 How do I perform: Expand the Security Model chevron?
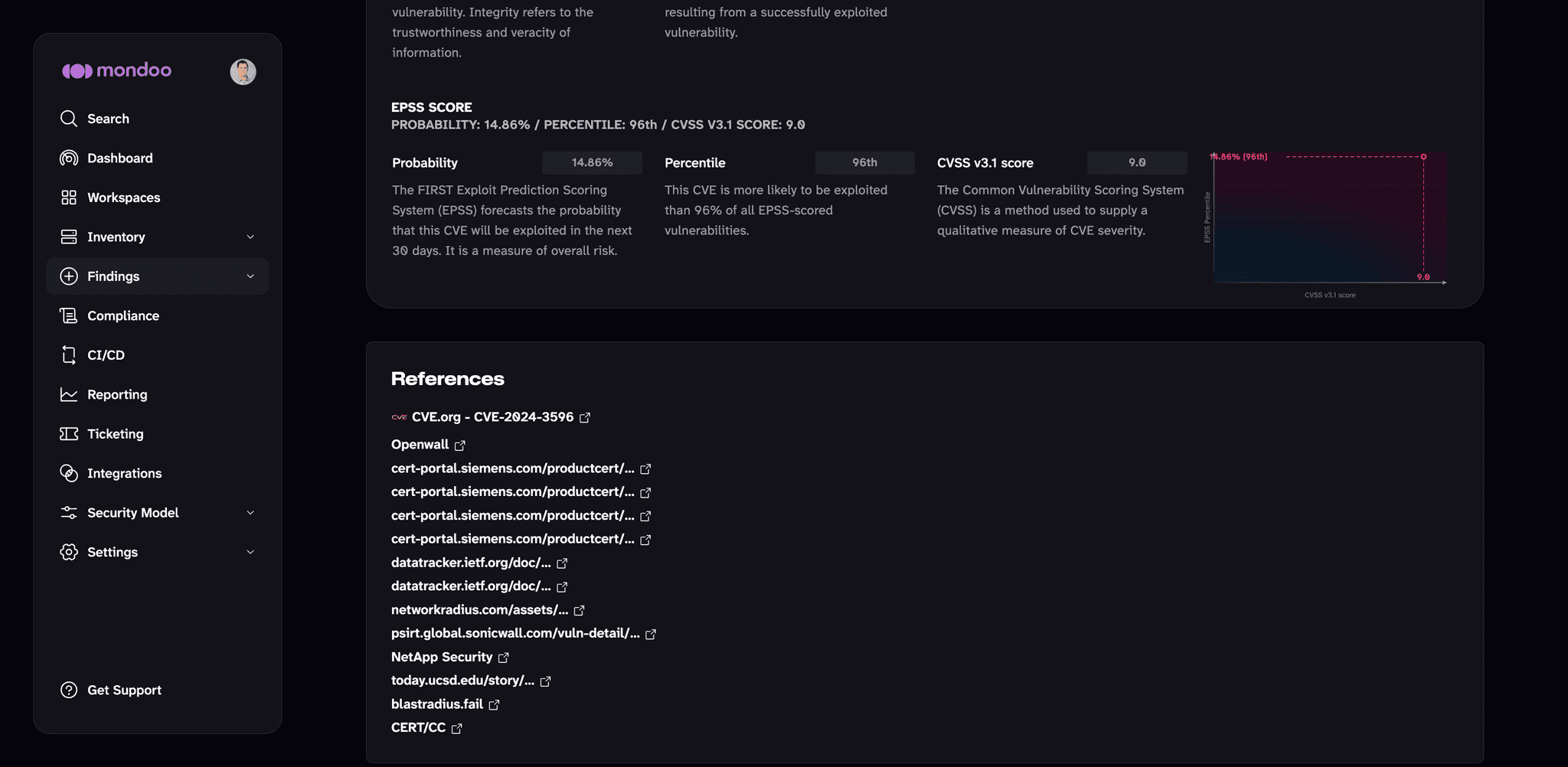pos(250,513)
